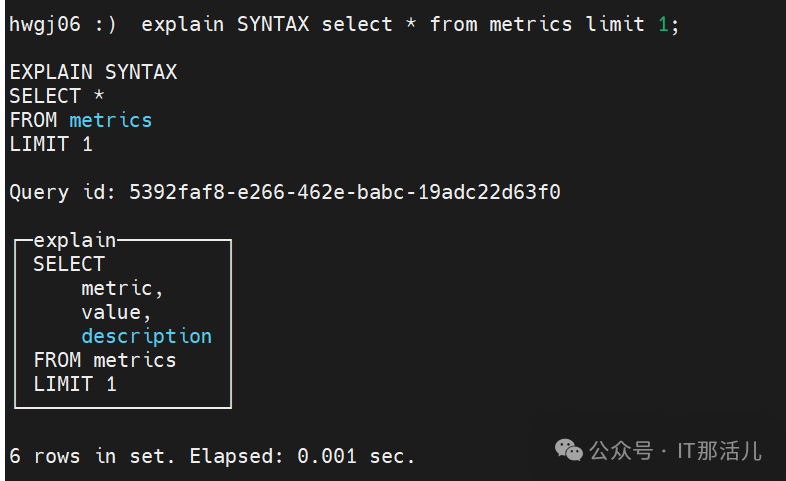Screen dimensions: 786x481
Task: Click the hwgj06 :) command prompt
Action: pos(62,24)
